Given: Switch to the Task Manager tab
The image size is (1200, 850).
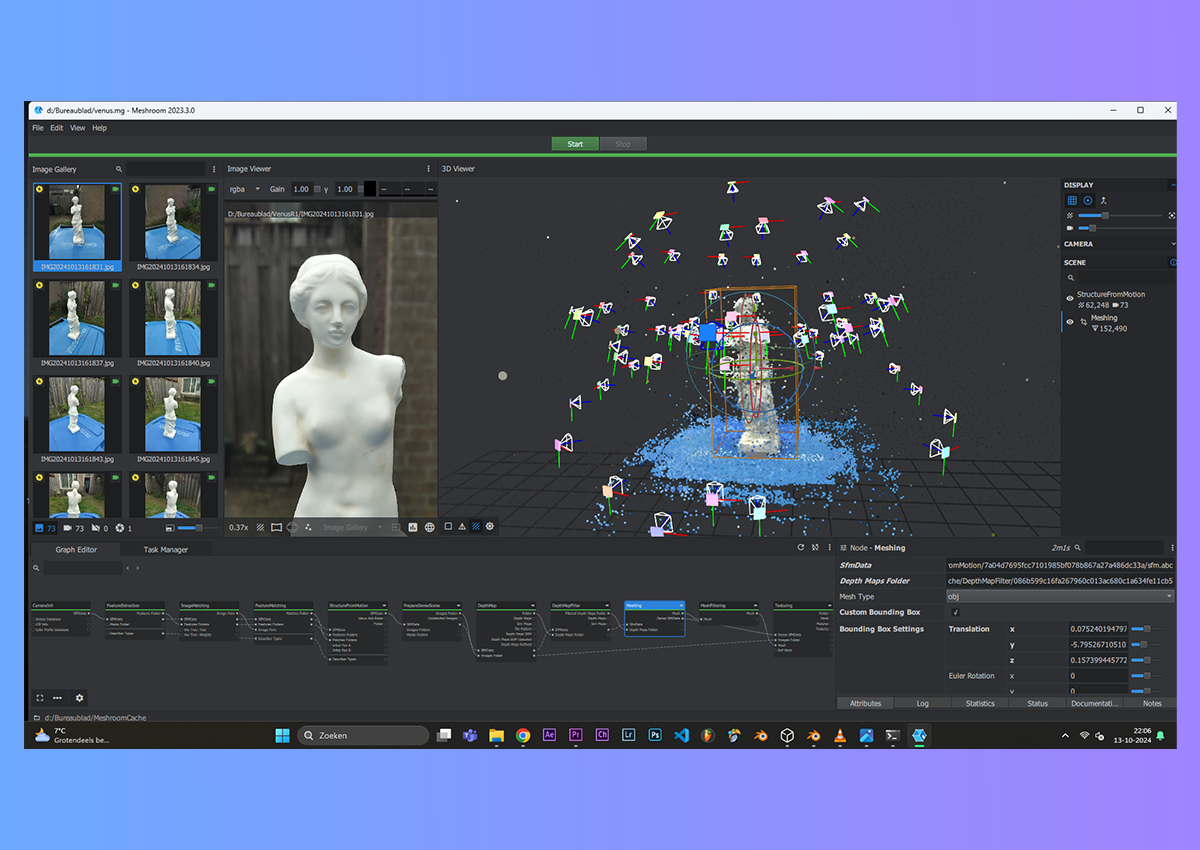Looking at the screenshot, I should (165, 549).
